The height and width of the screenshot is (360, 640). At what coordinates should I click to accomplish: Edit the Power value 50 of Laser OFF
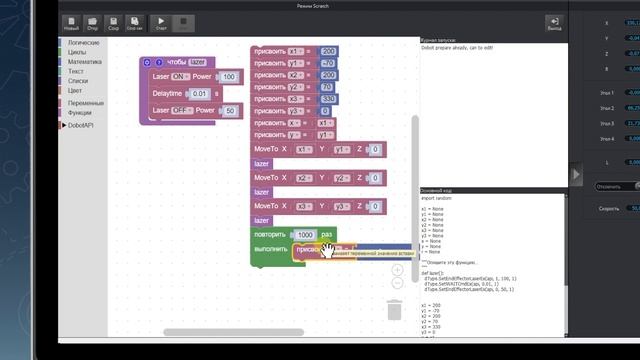[230, 111]
